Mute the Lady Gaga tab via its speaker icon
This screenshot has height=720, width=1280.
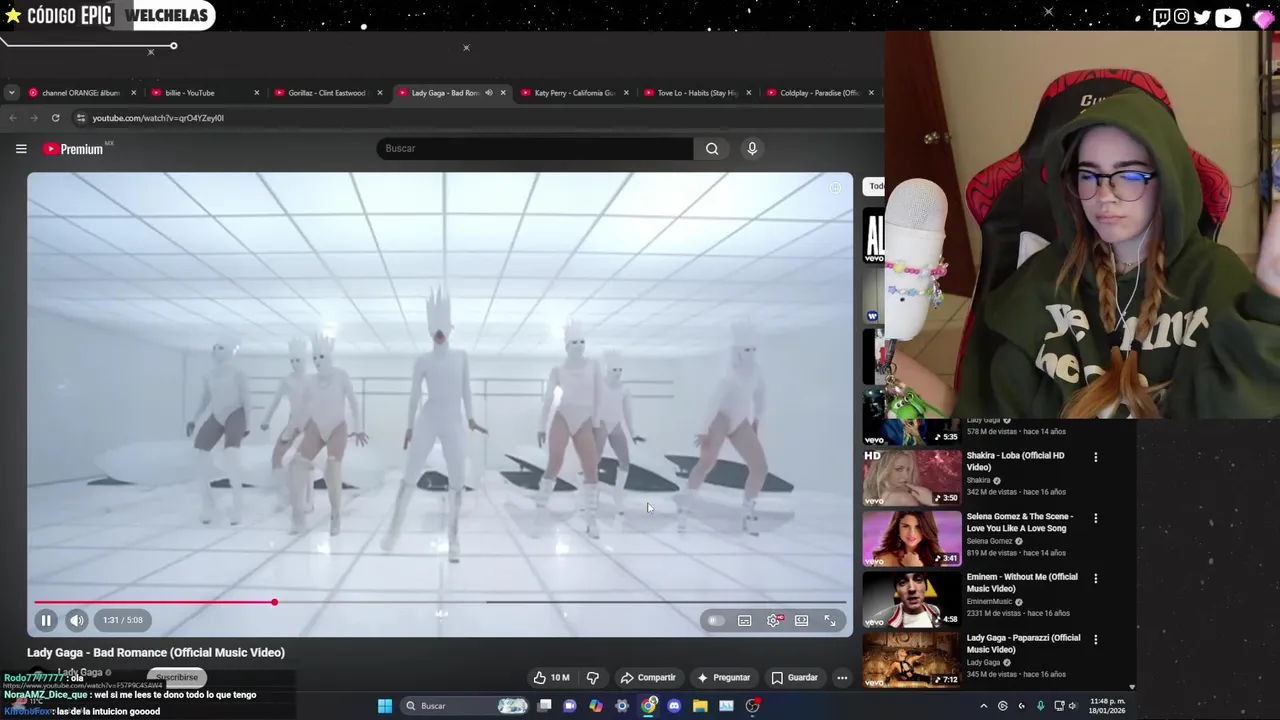pyautogui.click(x=488, y=93)
